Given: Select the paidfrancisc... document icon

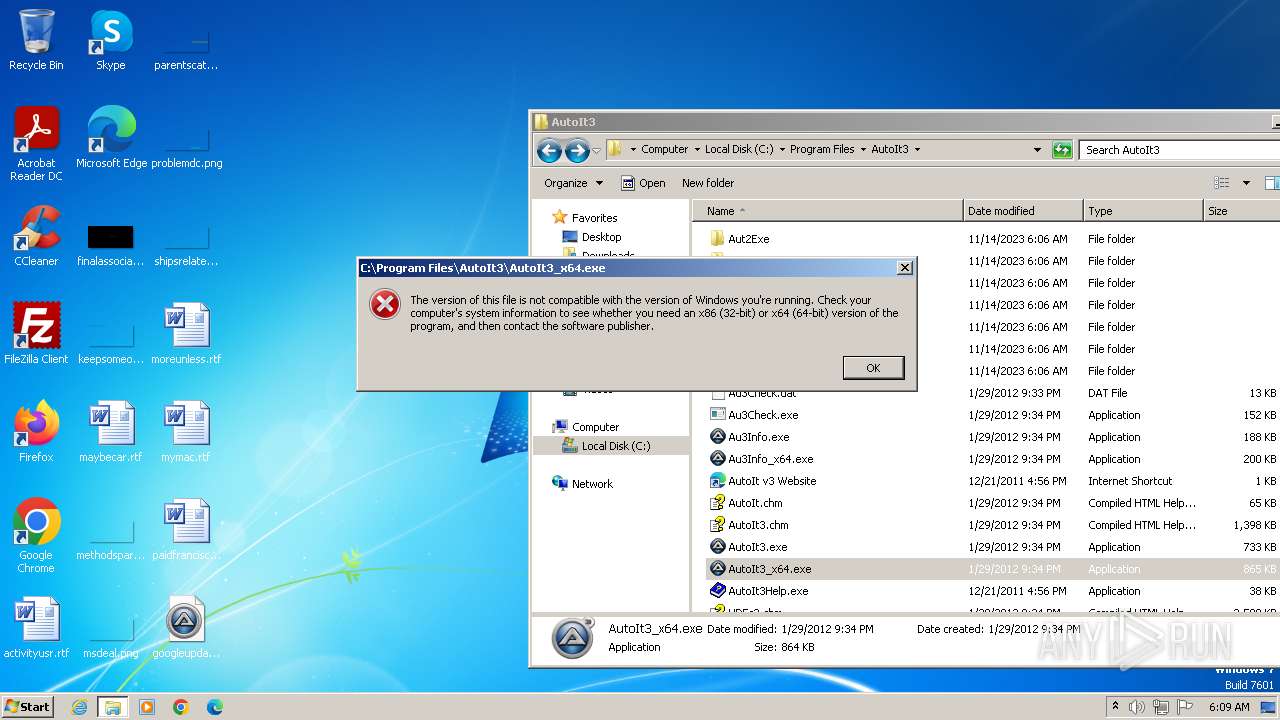Looking at the screenshot, I should click(186, 530).
